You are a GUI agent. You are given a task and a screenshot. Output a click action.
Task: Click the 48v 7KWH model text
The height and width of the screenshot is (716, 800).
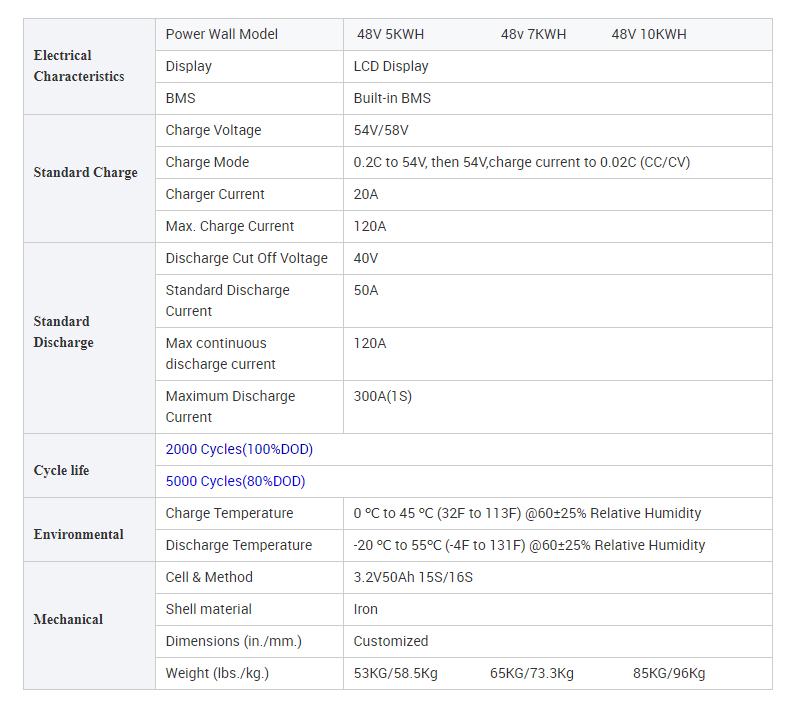(x=533, y=34)
